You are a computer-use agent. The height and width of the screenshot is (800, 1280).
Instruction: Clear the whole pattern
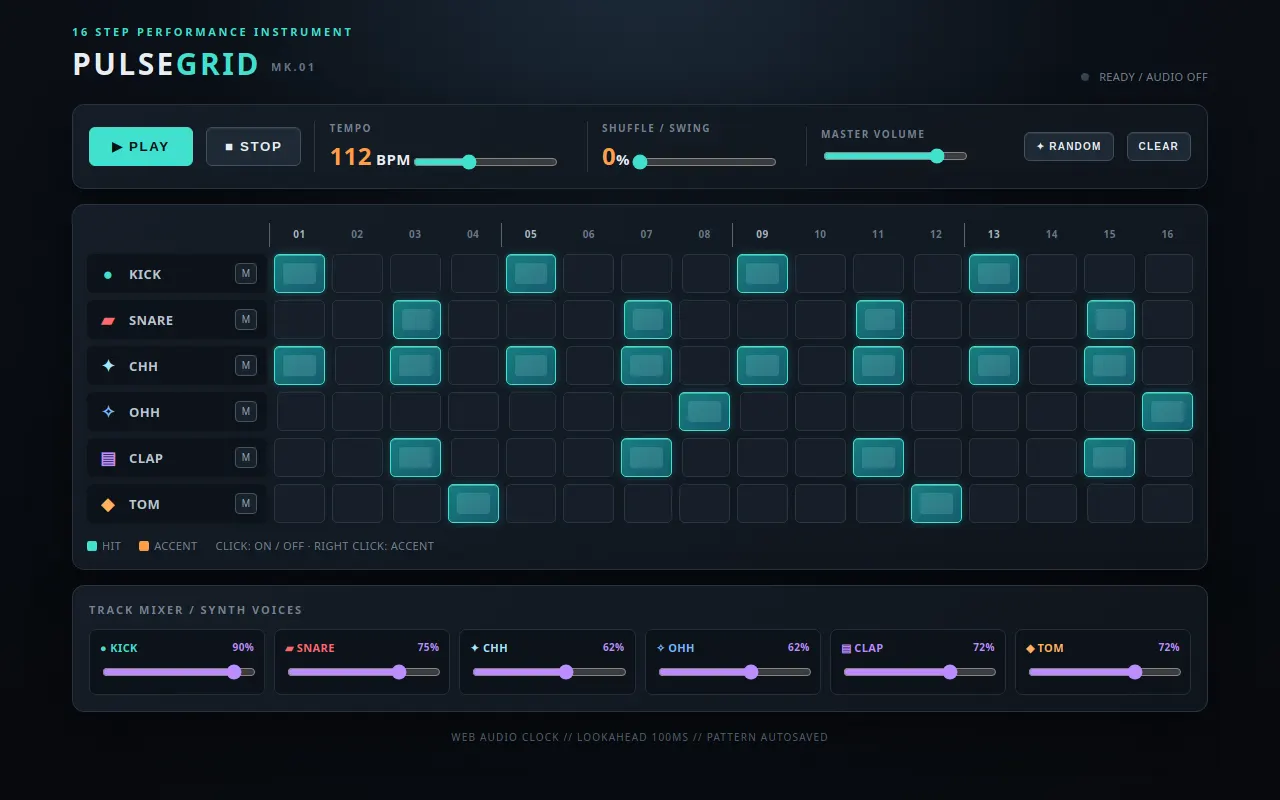point(1159,146)
